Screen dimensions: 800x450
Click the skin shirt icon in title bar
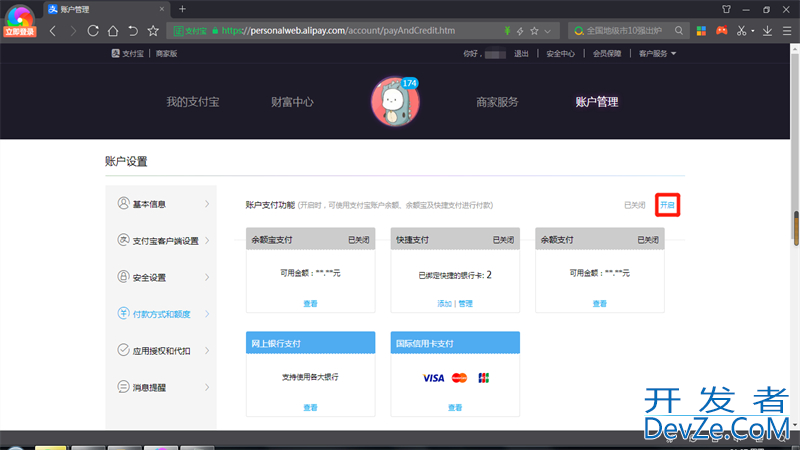click(x=727, y=9)
